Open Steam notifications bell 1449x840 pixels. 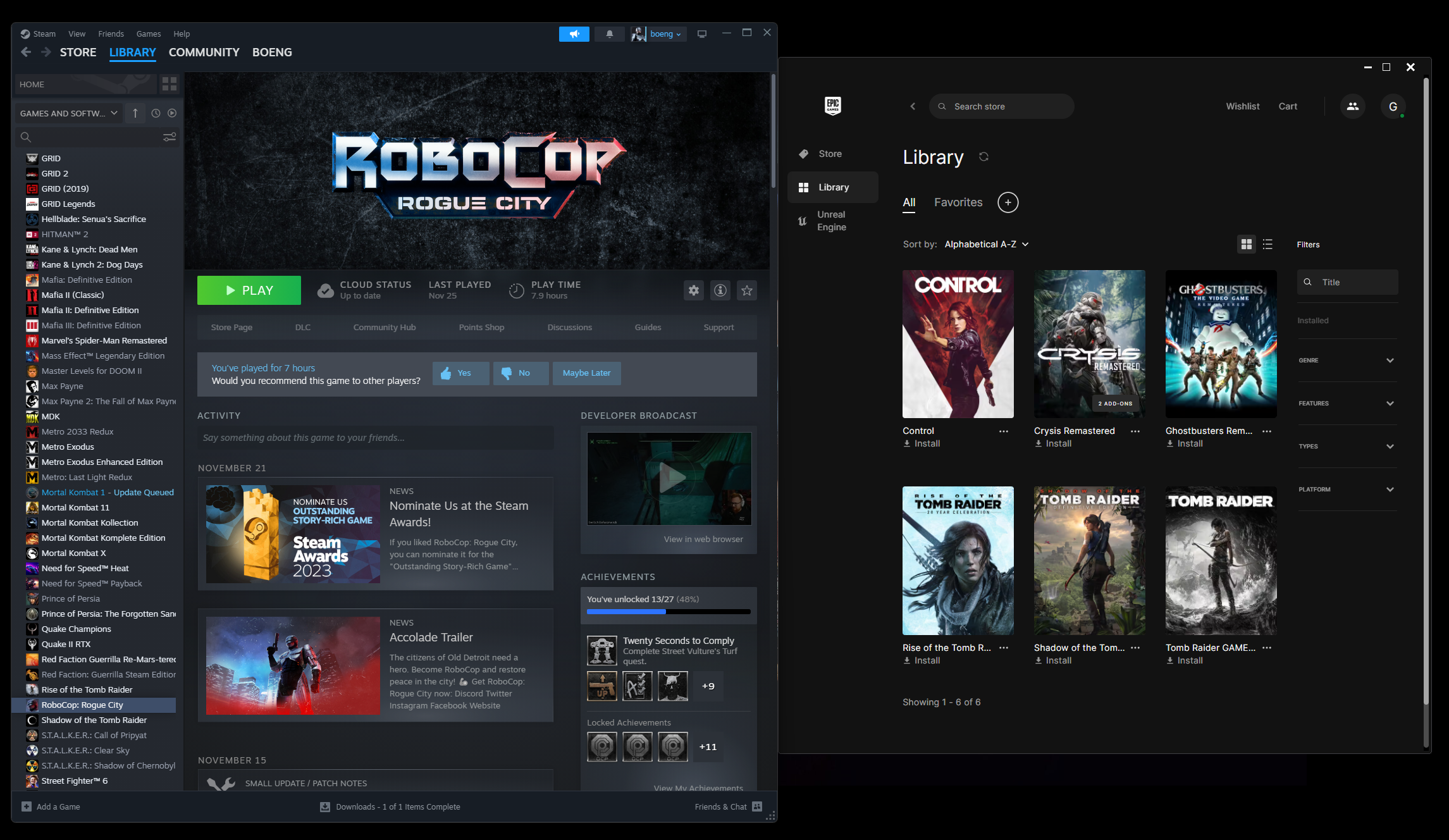coord(609,34)
